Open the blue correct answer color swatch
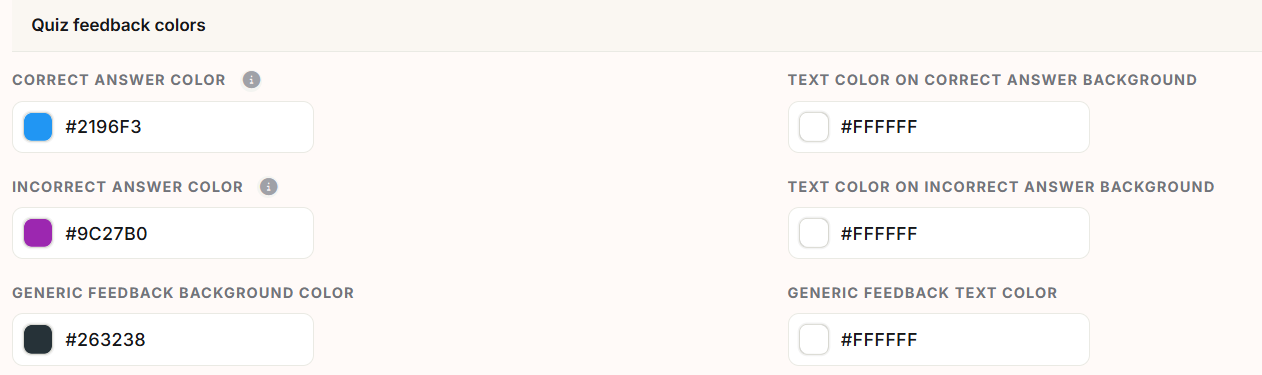This screenshot has height=375, width=1262. (x=38, y=127)
